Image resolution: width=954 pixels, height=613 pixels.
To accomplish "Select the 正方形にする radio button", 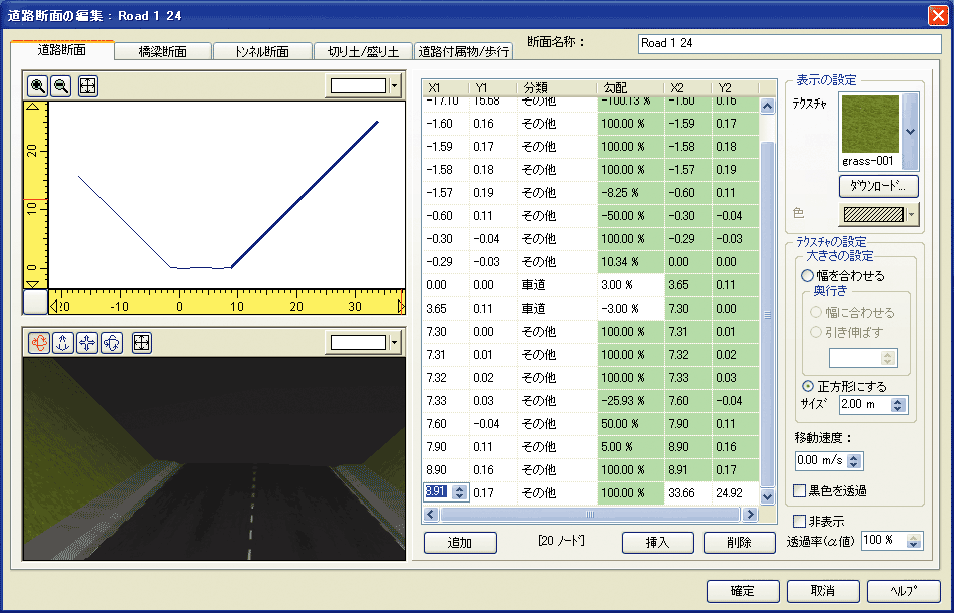I will 808,386.
